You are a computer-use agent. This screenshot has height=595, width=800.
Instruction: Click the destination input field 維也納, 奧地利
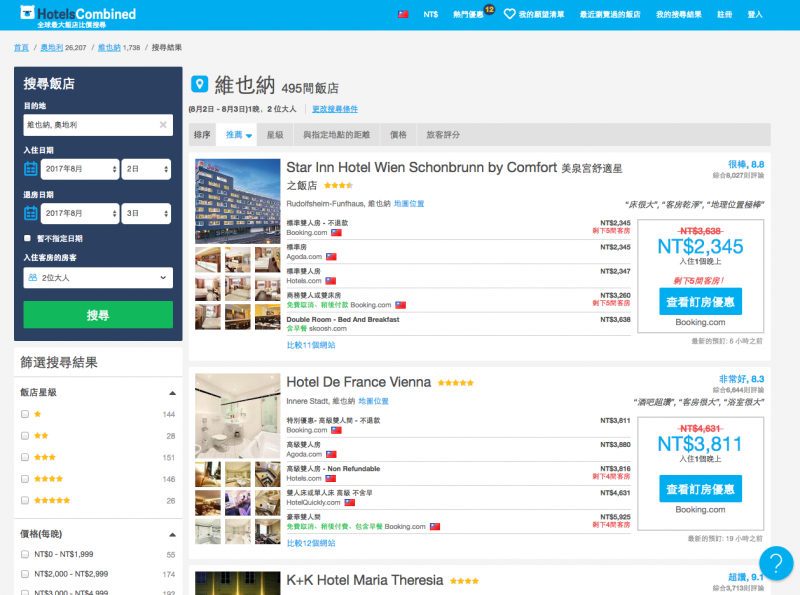coord(98,125)
